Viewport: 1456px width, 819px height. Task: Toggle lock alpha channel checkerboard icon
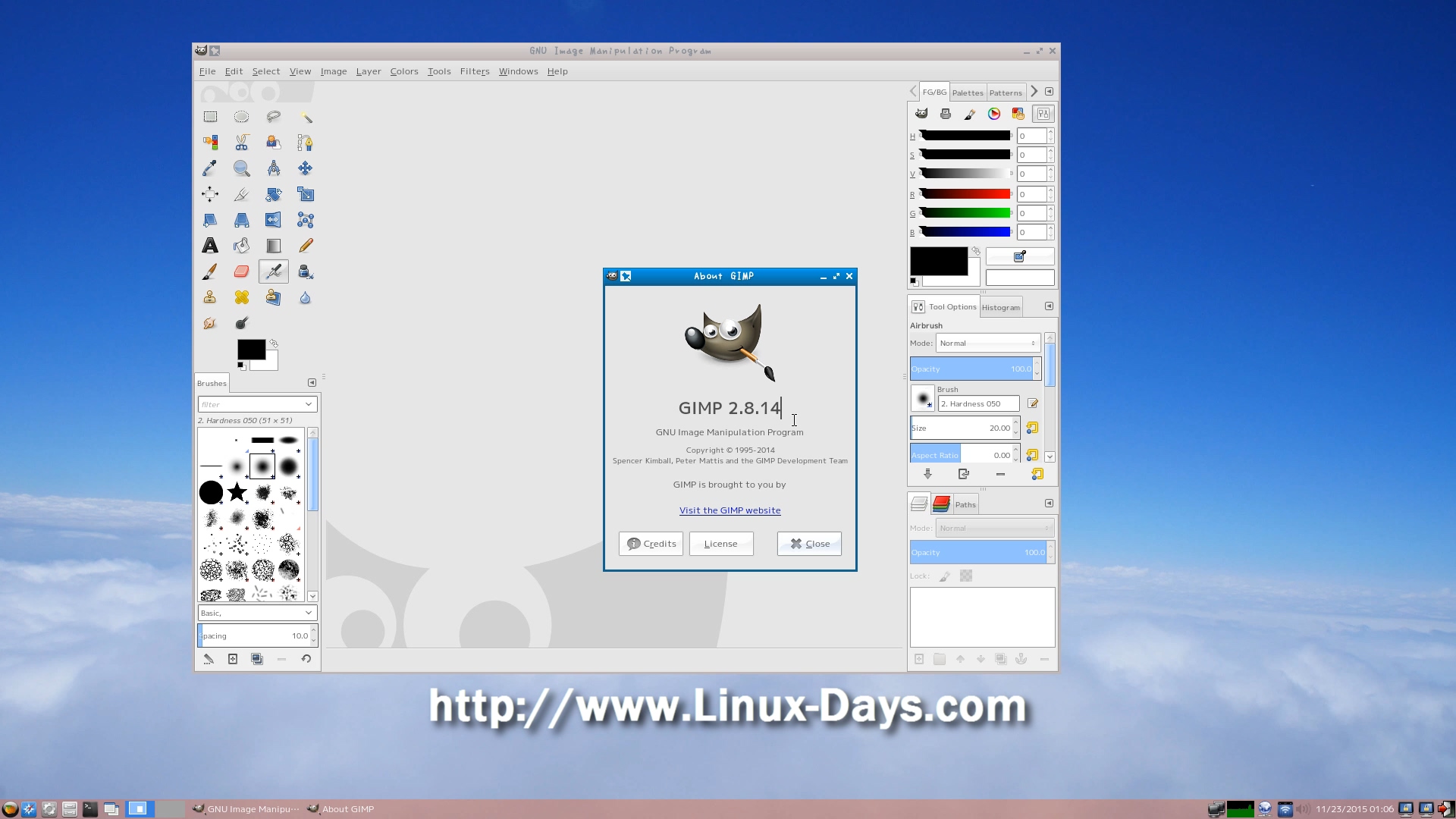[966, 576]
